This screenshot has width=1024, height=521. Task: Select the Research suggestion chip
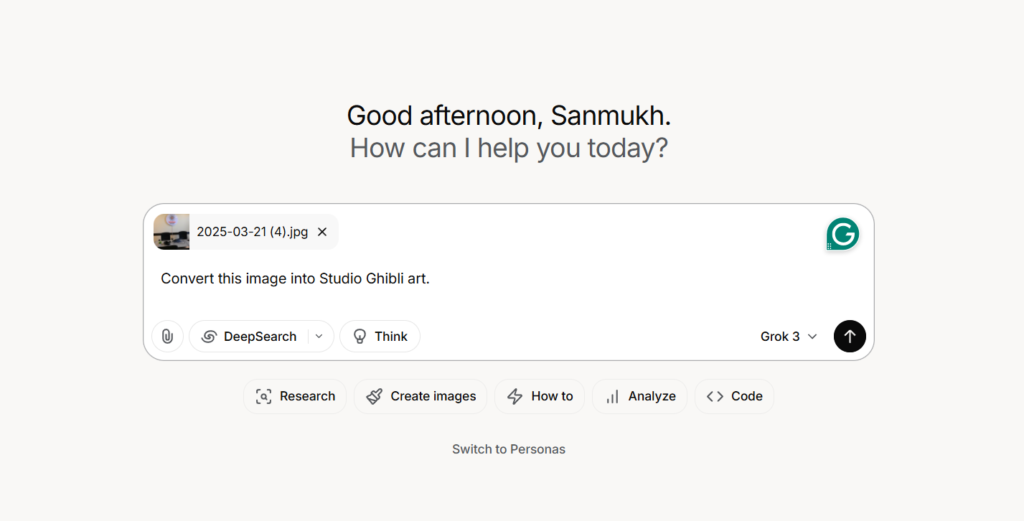pyautogui.click(x=295, y=396)
